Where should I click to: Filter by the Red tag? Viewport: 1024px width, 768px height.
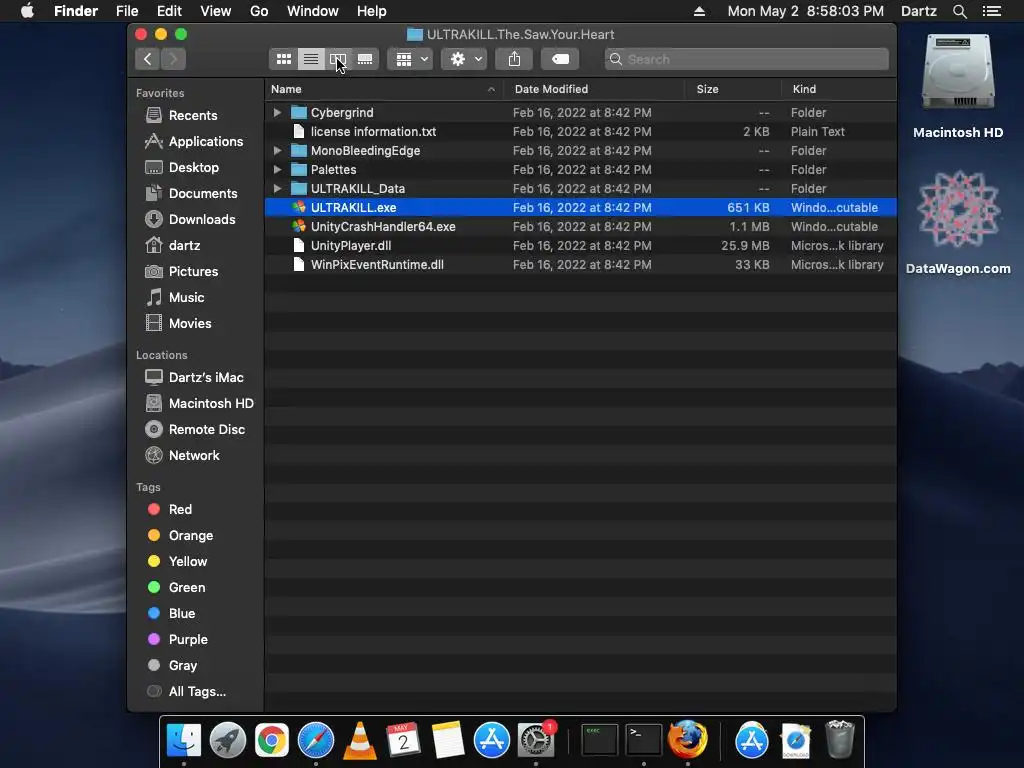coord(180,509)
